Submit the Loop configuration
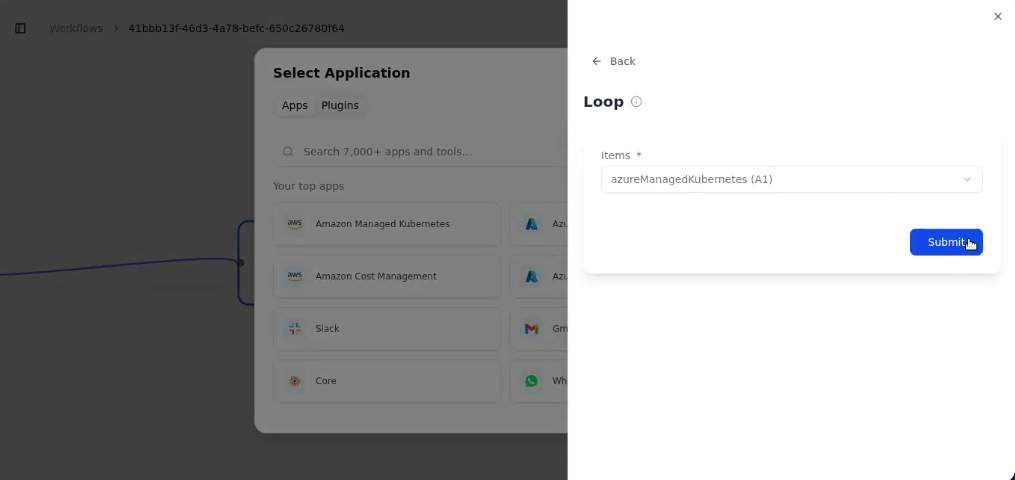The height and width of the screenshot is (480, 1015). [946, 242]
